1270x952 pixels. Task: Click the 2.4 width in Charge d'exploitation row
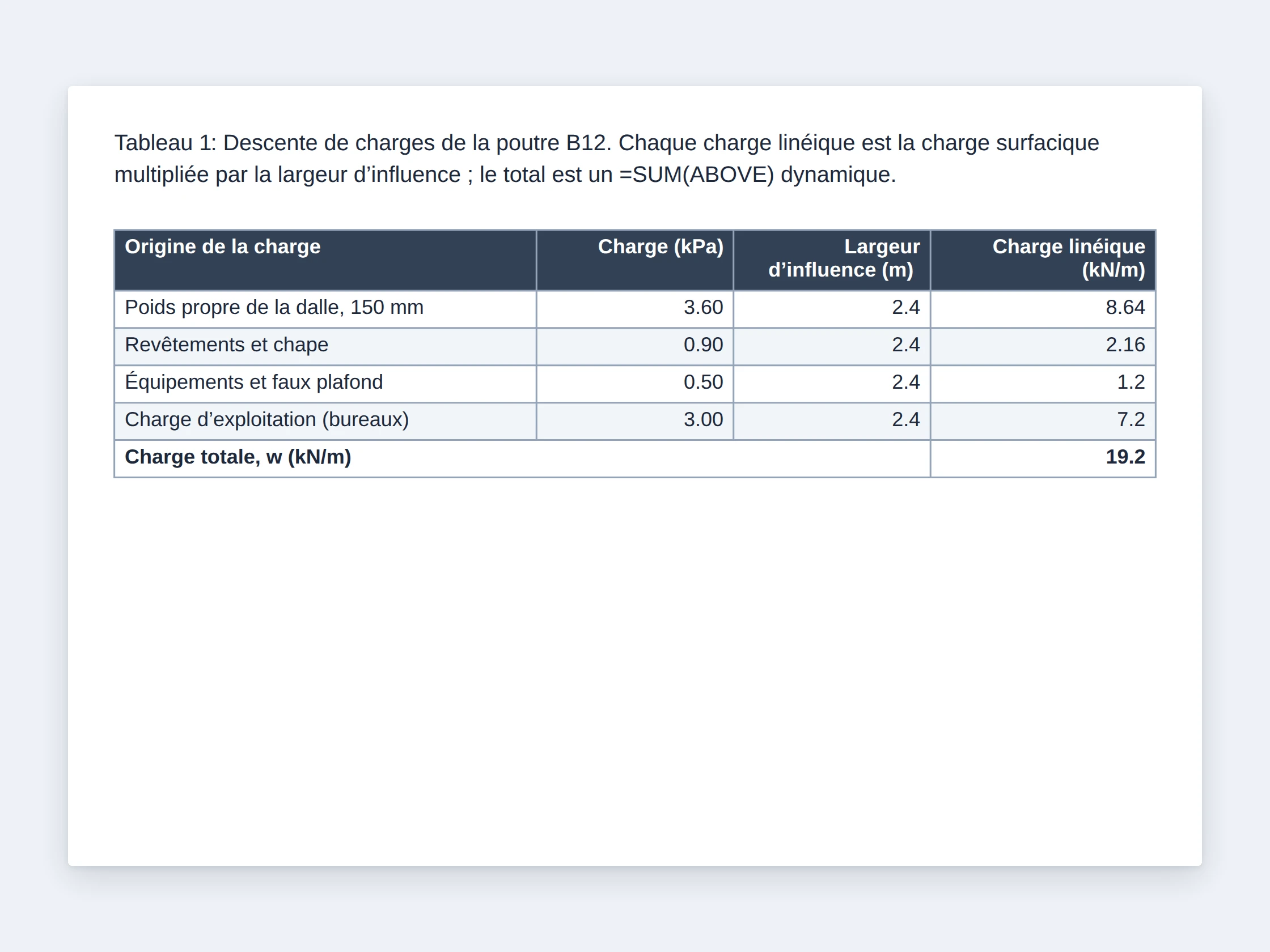tap(832, 421)
